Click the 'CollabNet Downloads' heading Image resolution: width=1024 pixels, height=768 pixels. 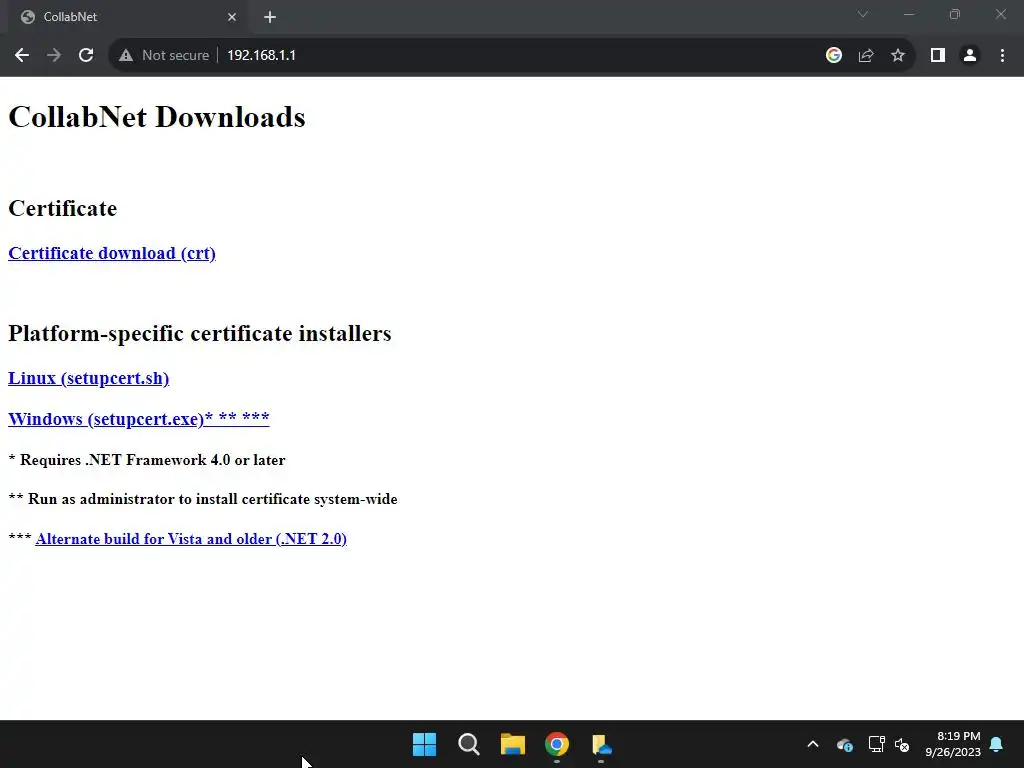(x=157, y=118)
